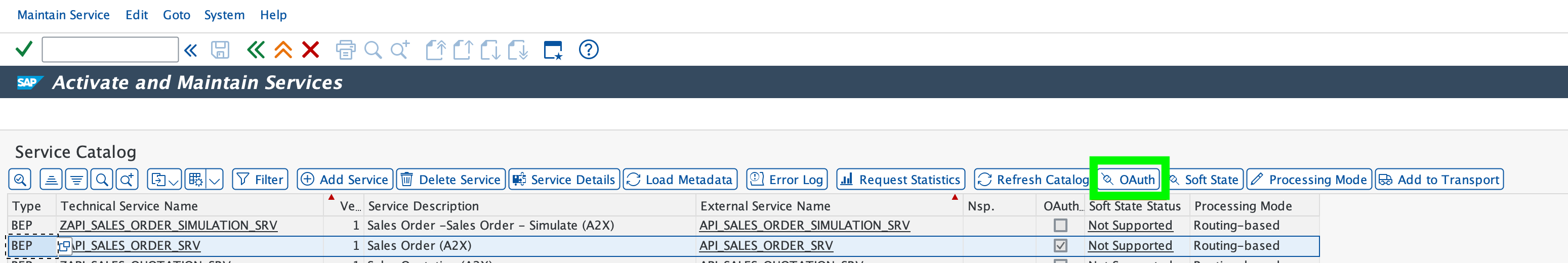Viewport: 1568px width, 263px height.
Task: Click the green Back double-chevron icon
Action: (x=256, y=50)
